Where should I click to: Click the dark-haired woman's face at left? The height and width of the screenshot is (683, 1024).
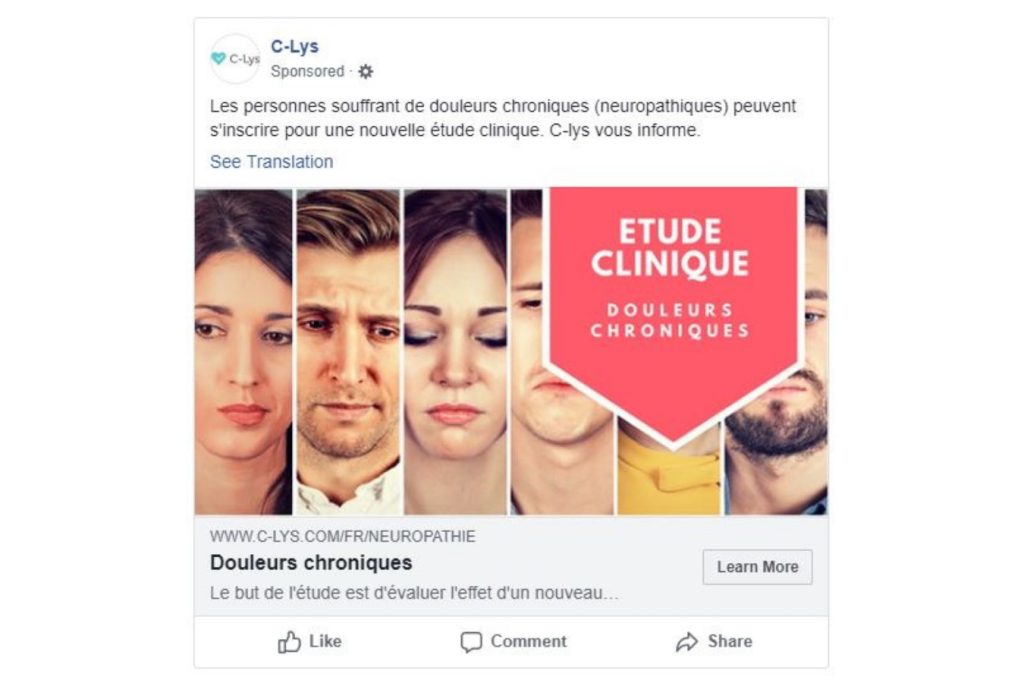pyautogui.click(x=244, y=351)
